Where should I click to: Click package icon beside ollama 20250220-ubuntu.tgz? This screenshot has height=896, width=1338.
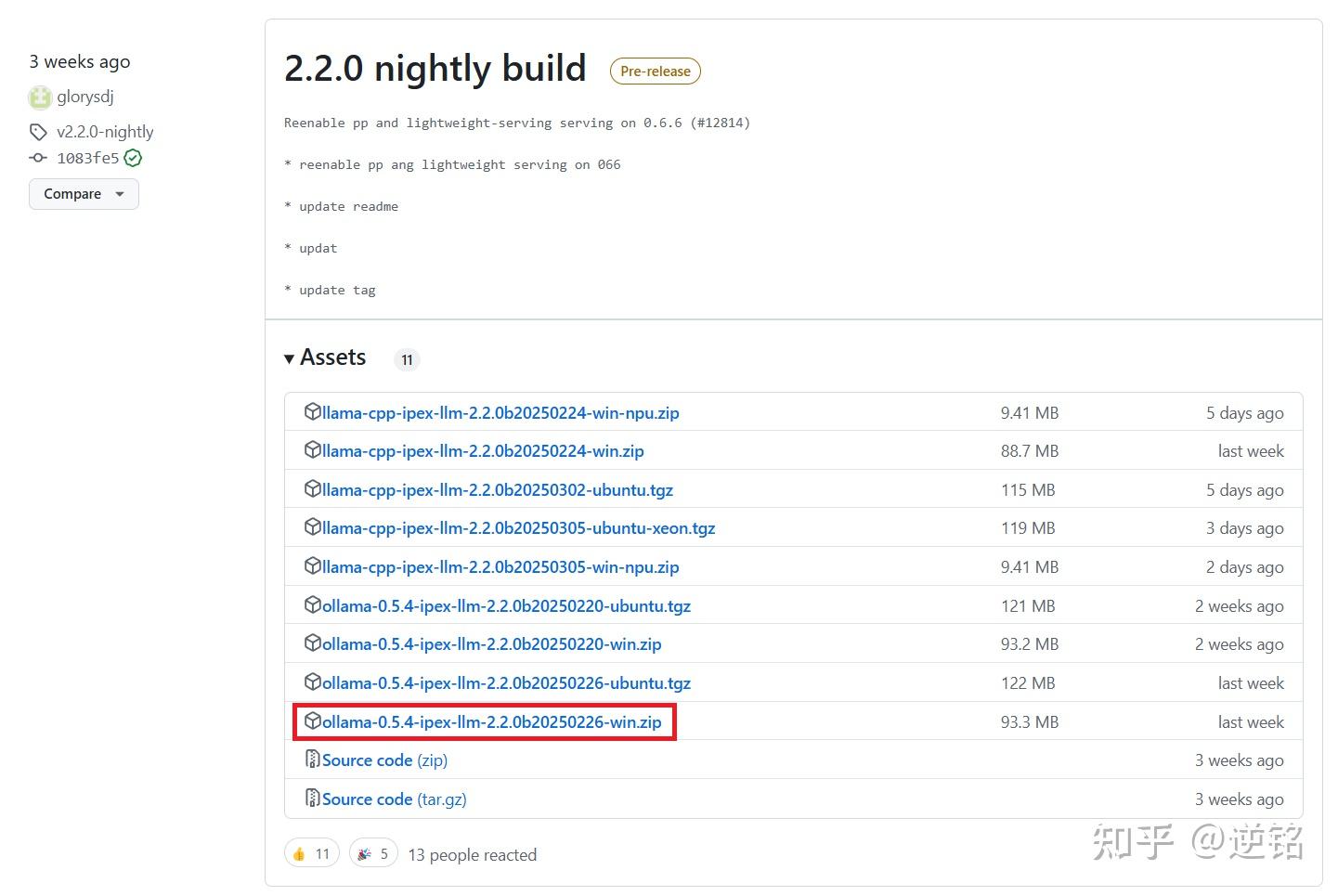coord(313,605)
